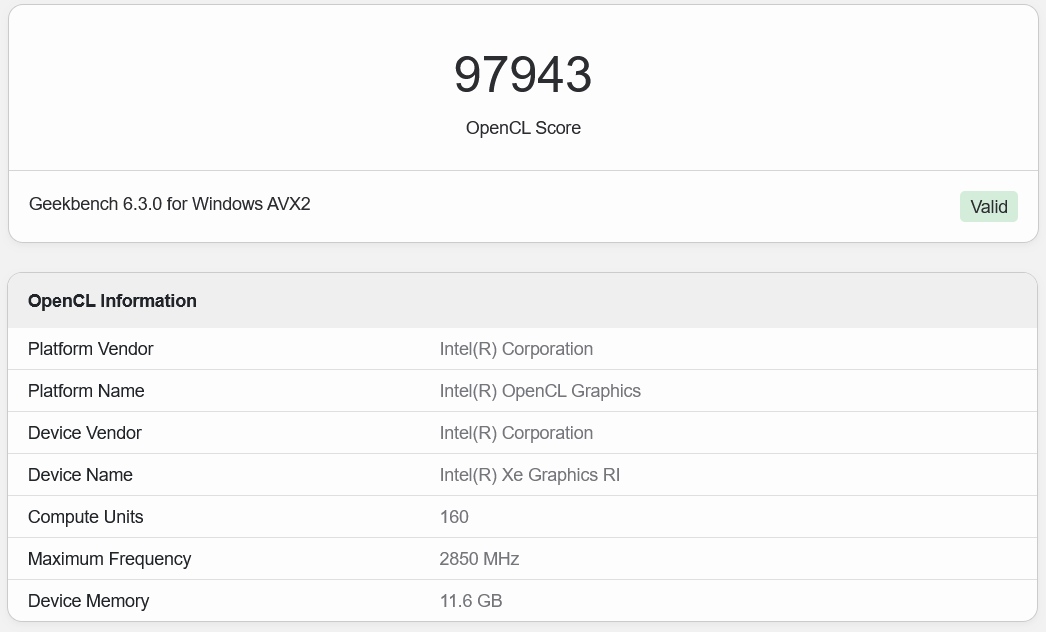
Task: Select the OpenCL Score value 97943
Action: click(x=523, y=73)
